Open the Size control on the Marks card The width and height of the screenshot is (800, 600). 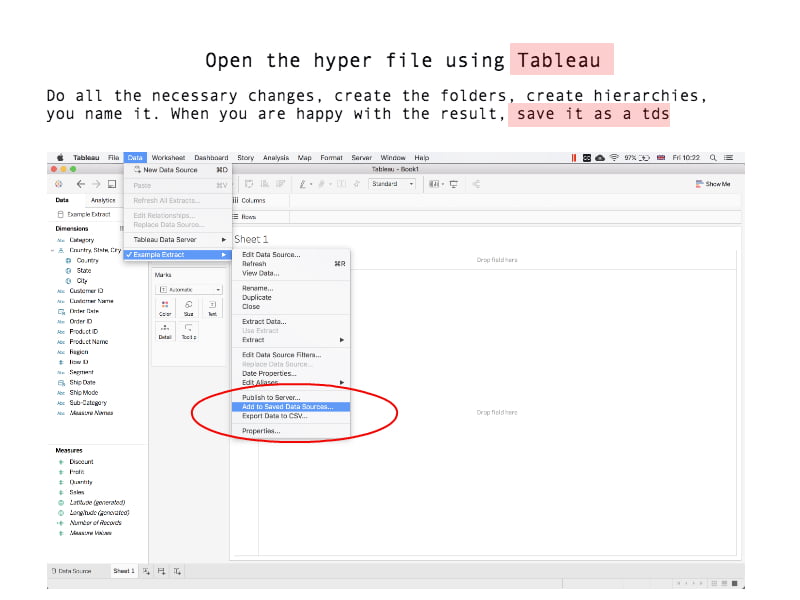[187, 309]
